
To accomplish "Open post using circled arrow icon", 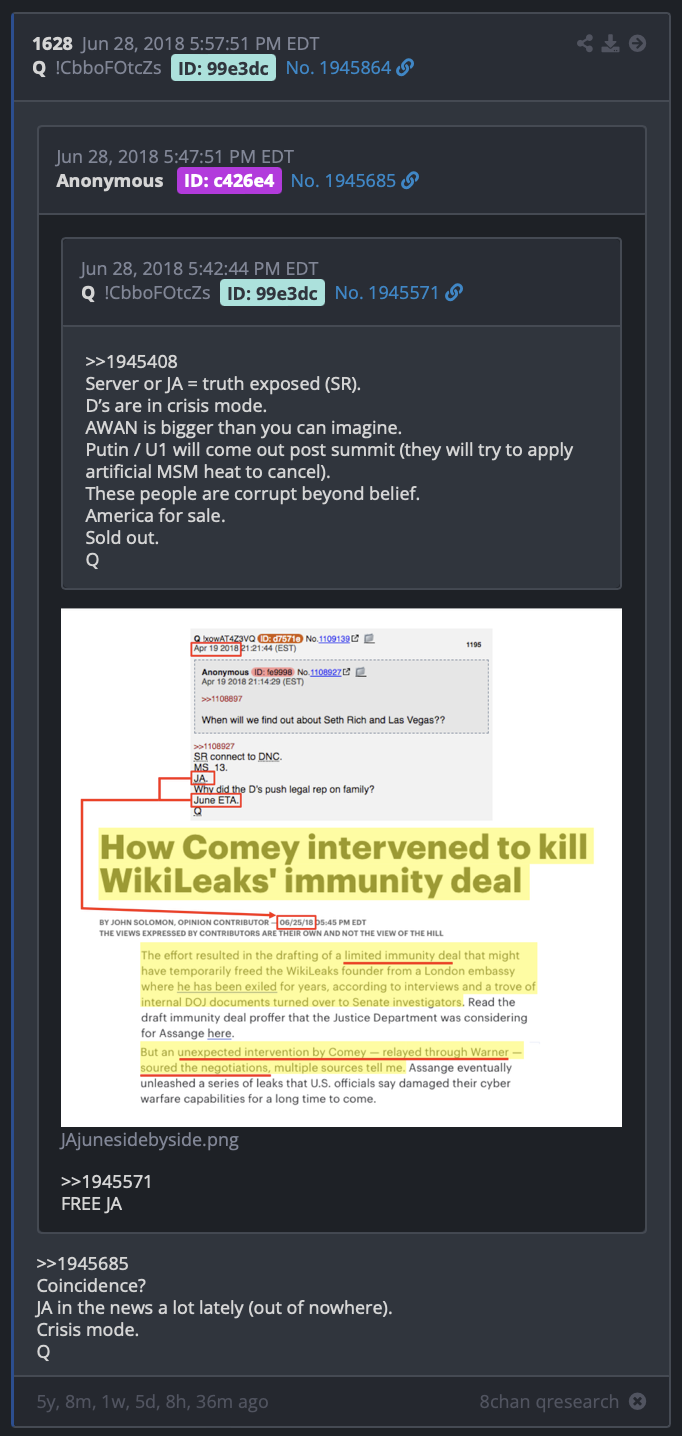I will [x=637, y=43].
